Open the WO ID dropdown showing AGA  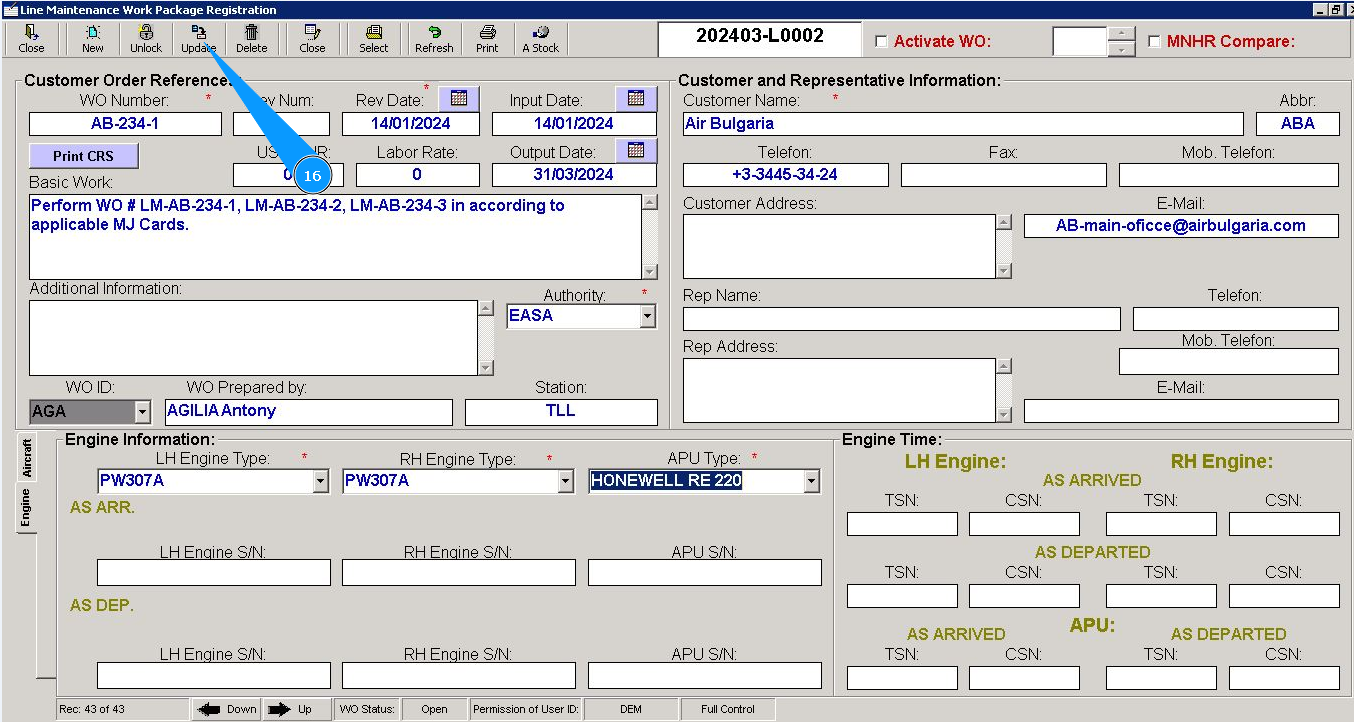coord(142,411)
